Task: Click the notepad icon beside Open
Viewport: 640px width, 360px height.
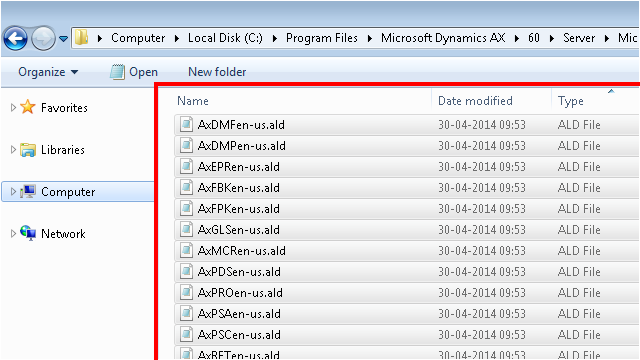Action: pos(117,72)
